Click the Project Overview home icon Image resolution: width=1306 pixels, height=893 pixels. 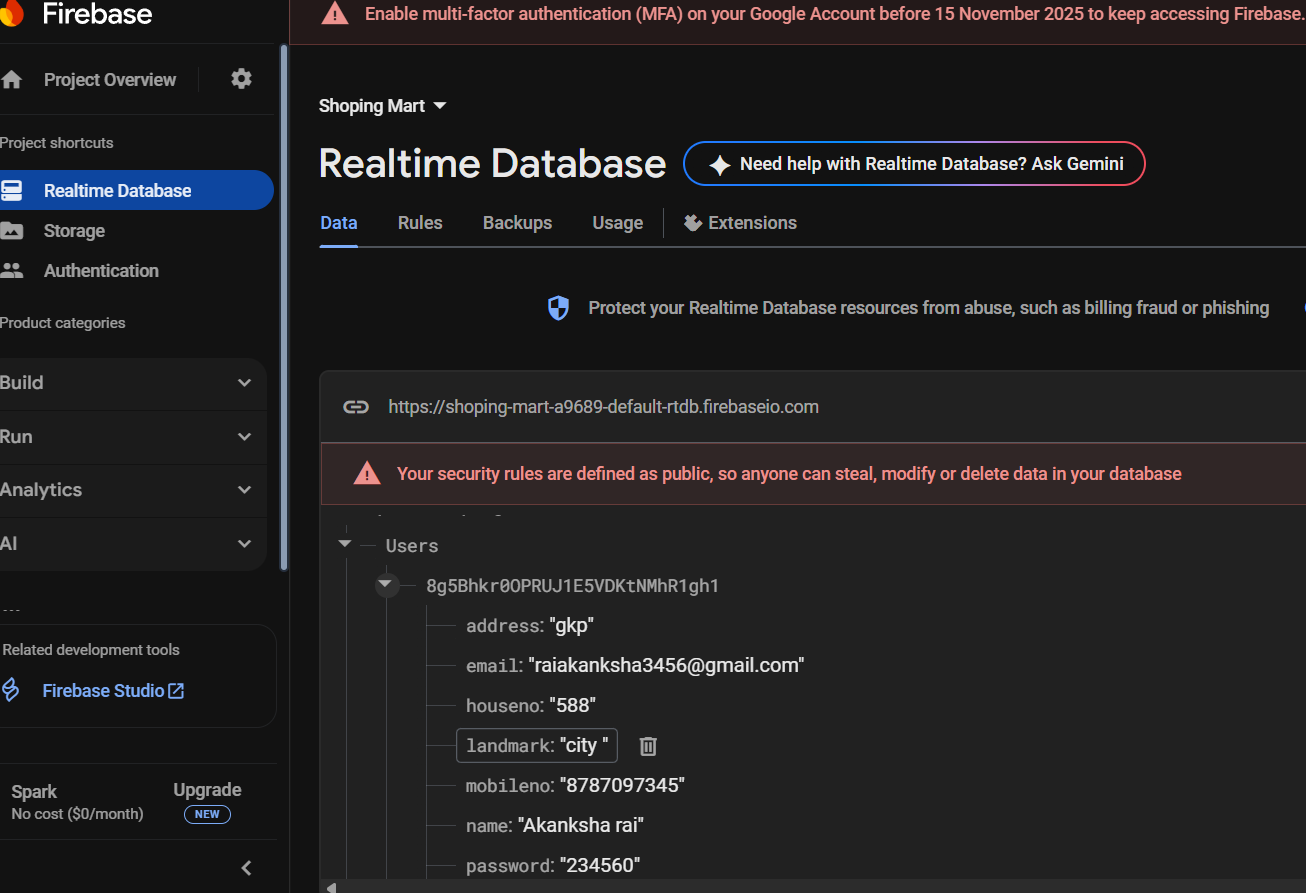click(12, 80)
